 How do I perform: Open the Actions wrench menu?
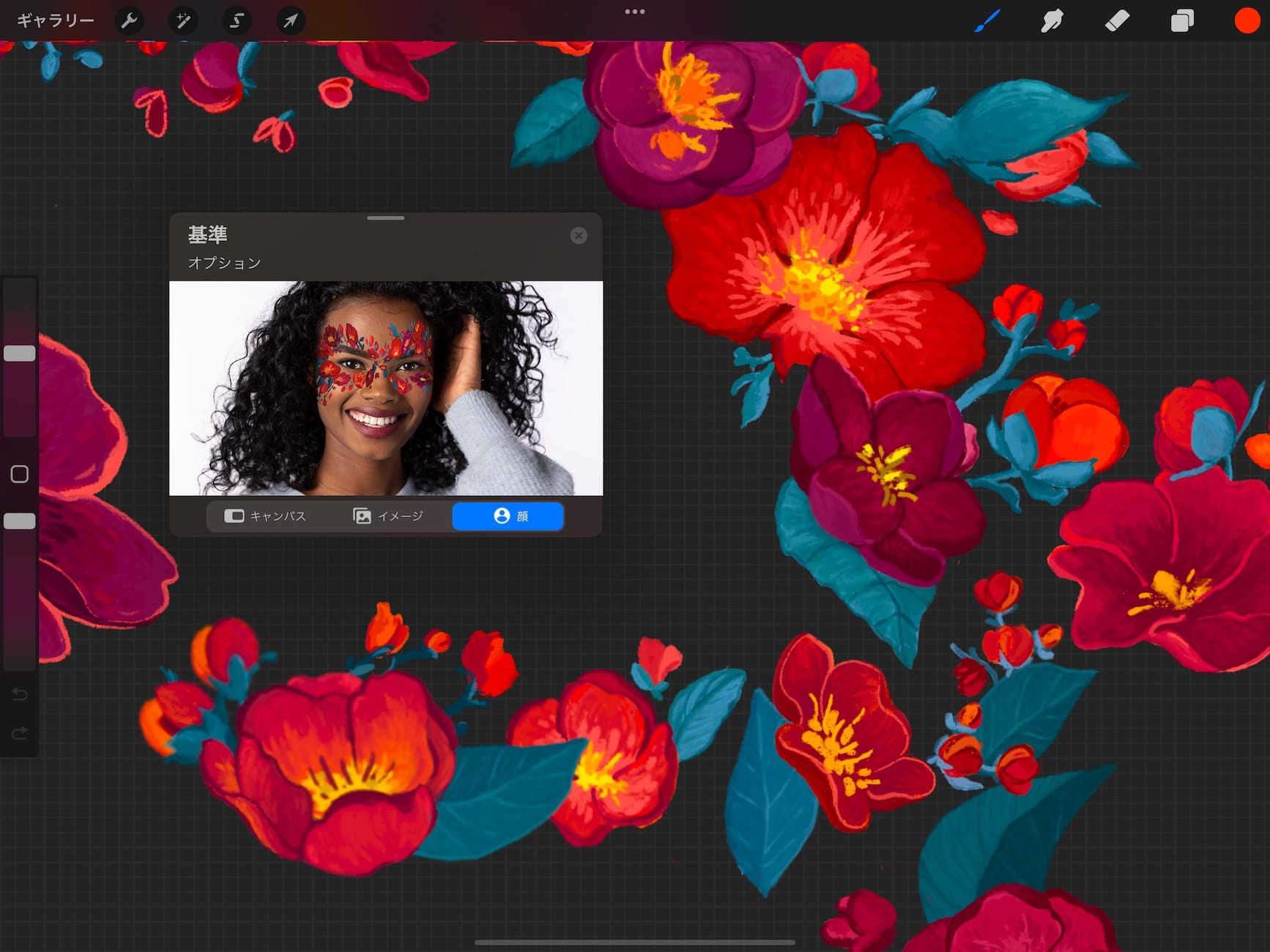point(130,21)
